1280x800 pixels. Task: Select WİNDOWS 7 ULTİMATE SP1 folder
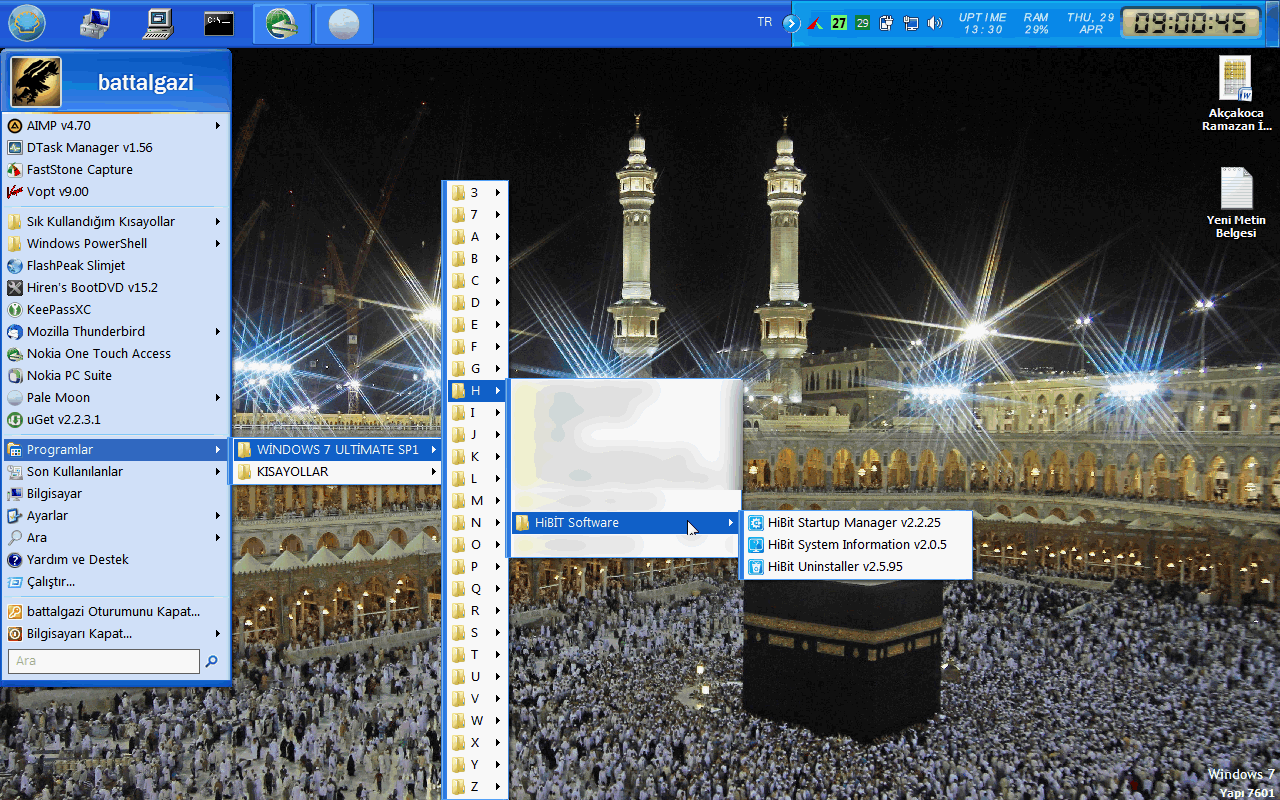(338, 450)
